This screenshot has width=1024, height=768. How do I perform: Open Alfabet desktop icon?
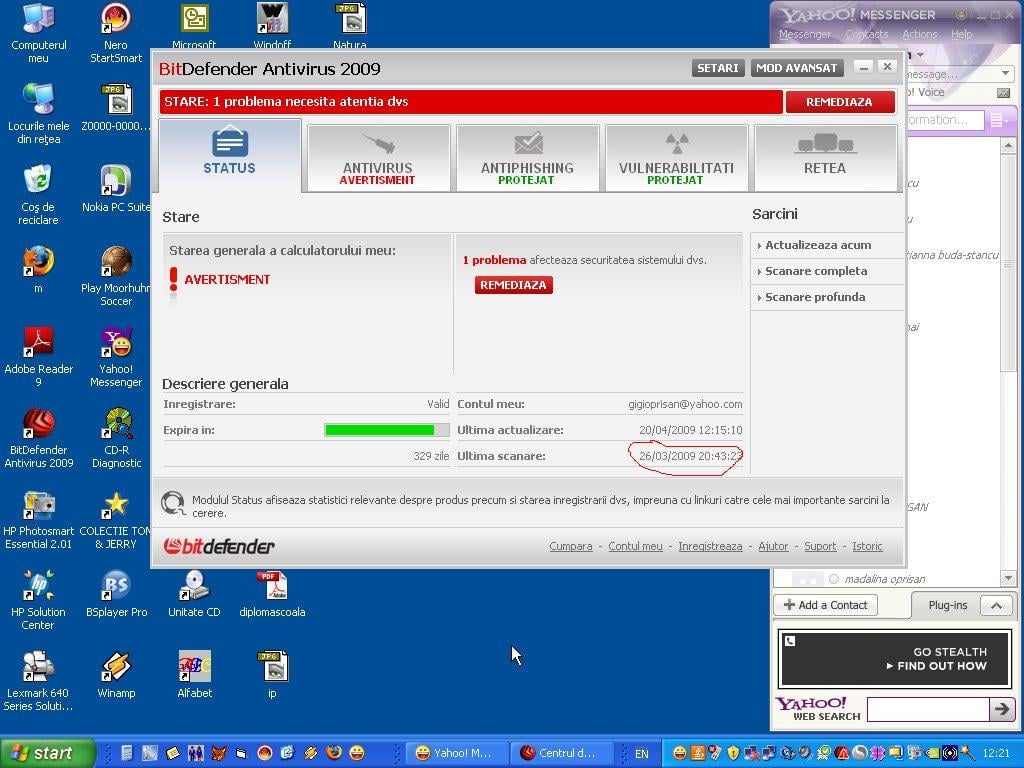coord(195,674)
